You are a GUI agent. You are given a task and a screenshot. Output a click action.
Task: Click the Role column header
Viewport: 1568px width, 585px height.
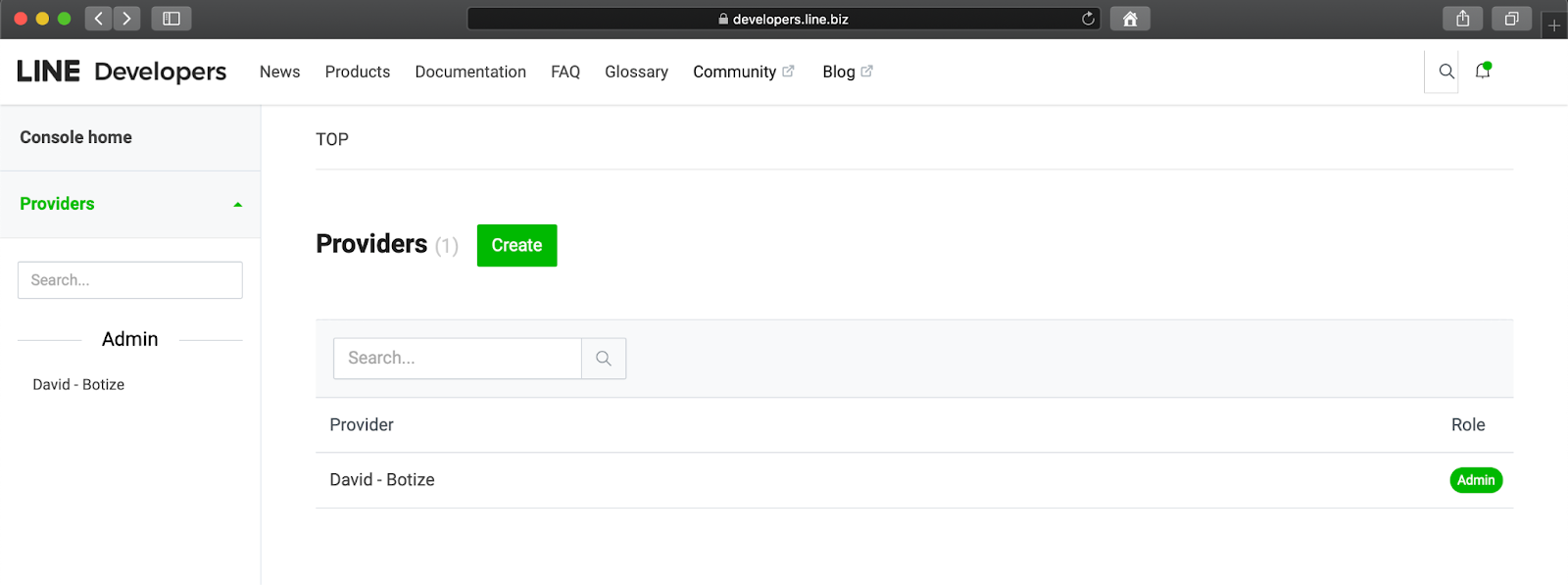point(1468,425)
